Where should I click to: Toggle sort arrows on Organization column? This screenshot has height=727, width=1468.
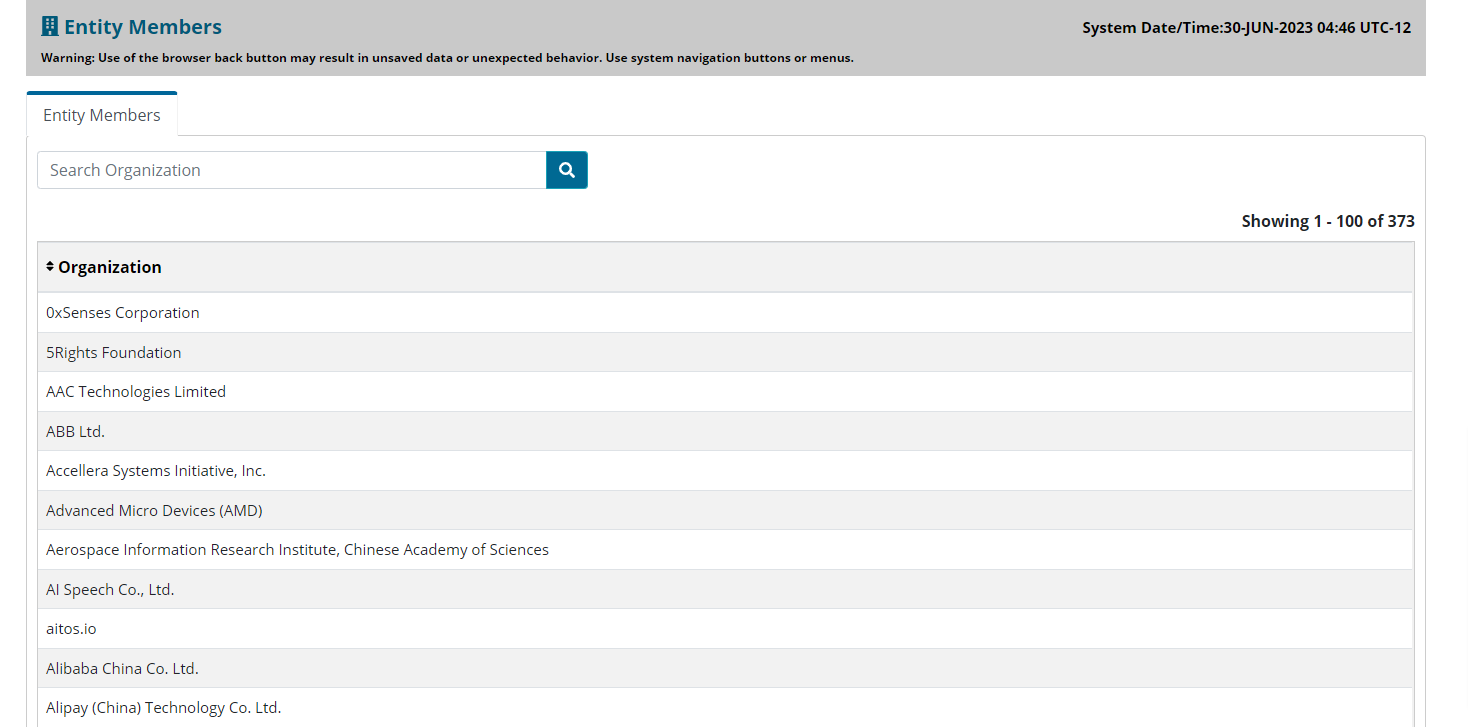[50, 266]
